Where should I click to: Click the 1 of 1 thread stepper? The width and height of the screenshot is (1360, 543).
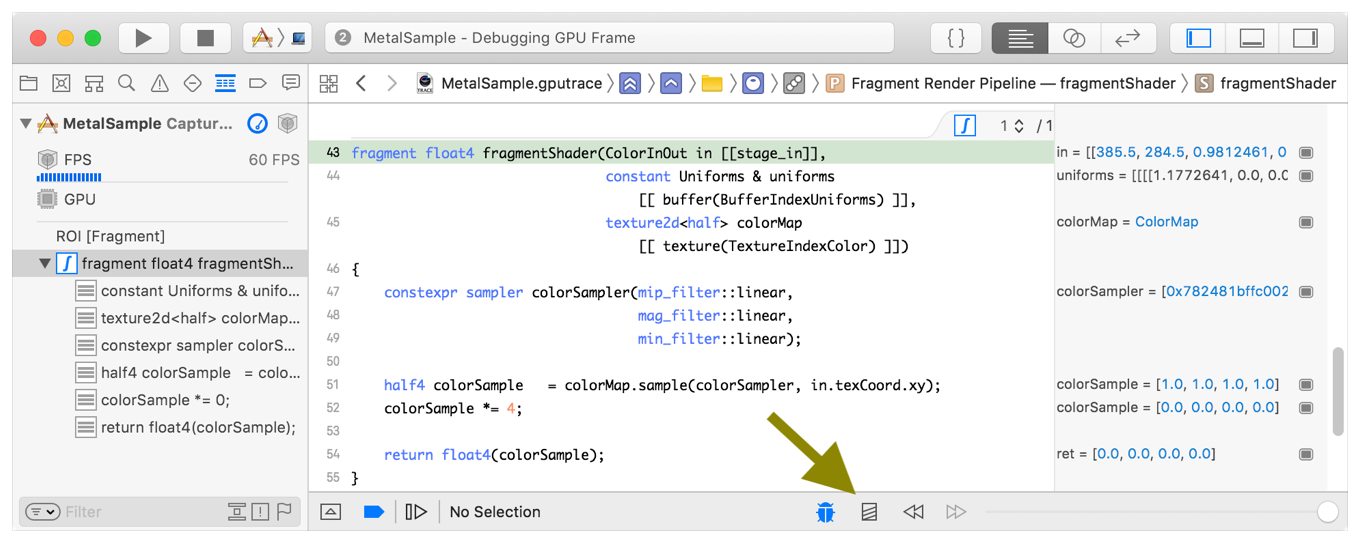click(x=1018, y=126)
